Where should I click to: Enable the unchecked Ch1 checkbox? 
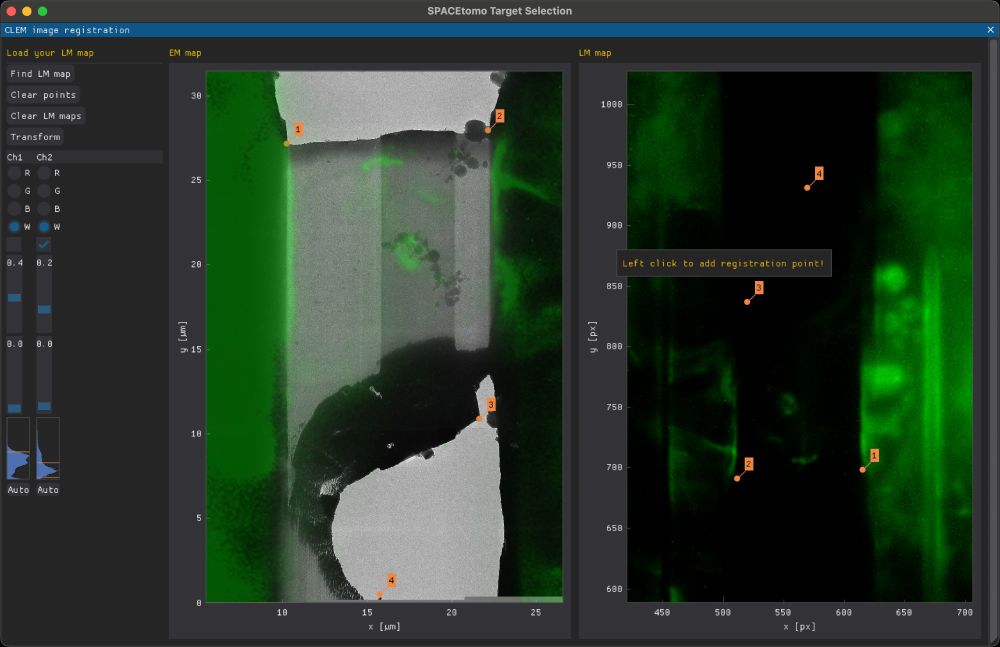pos(14,244)
